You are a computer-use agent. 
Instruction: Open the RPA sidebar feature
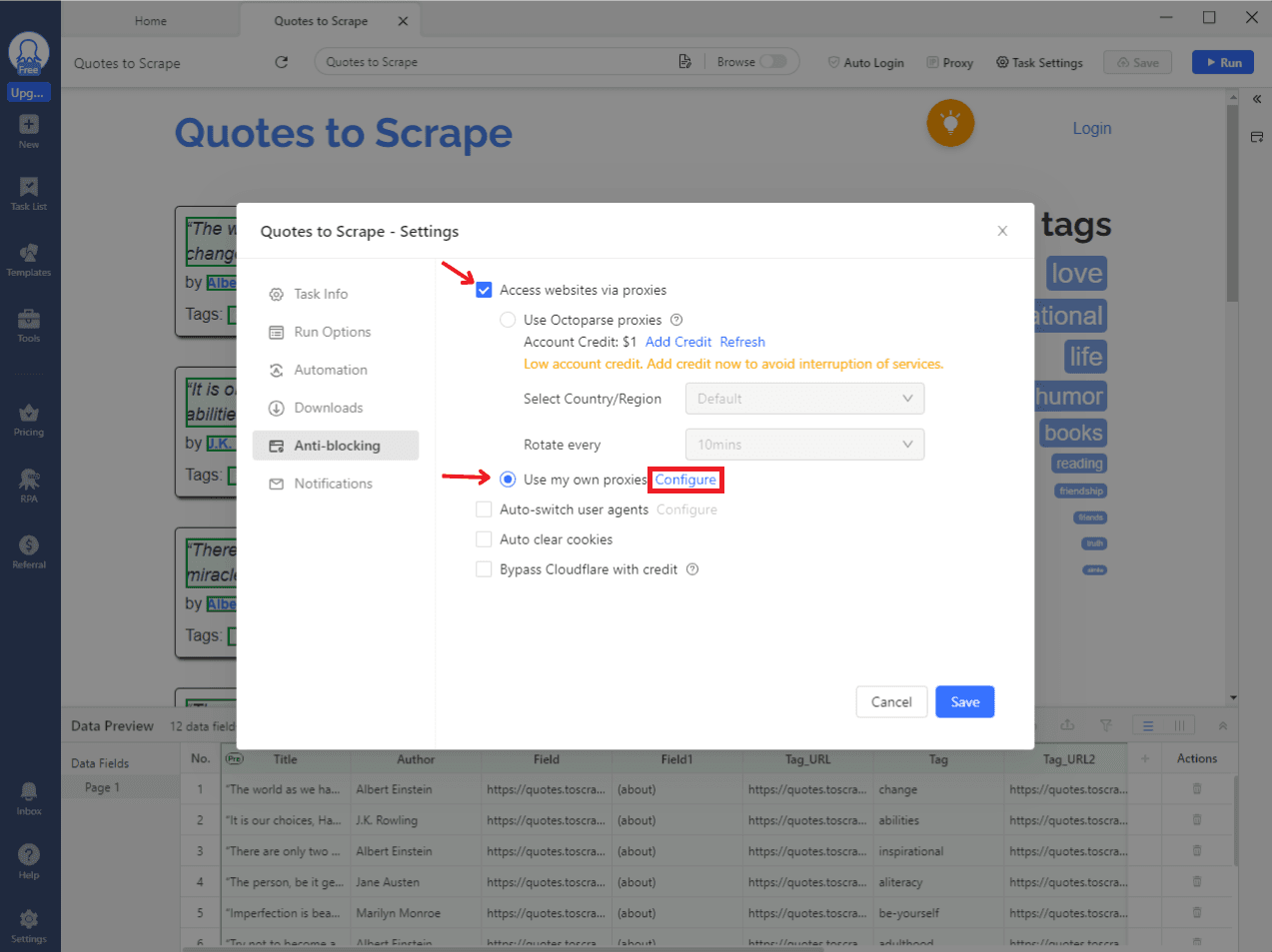click(29, 485)
